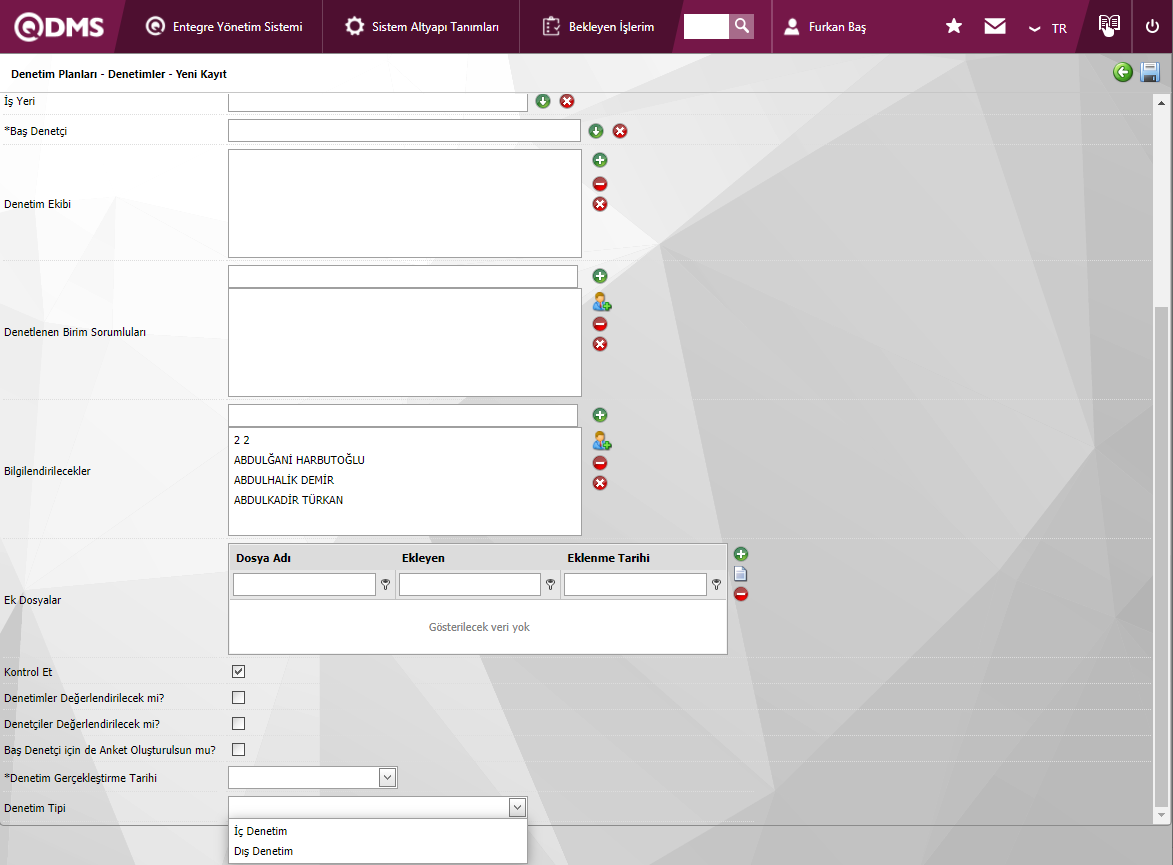
Task: Click the search magnifier button
Action: [x=741, y=26]
